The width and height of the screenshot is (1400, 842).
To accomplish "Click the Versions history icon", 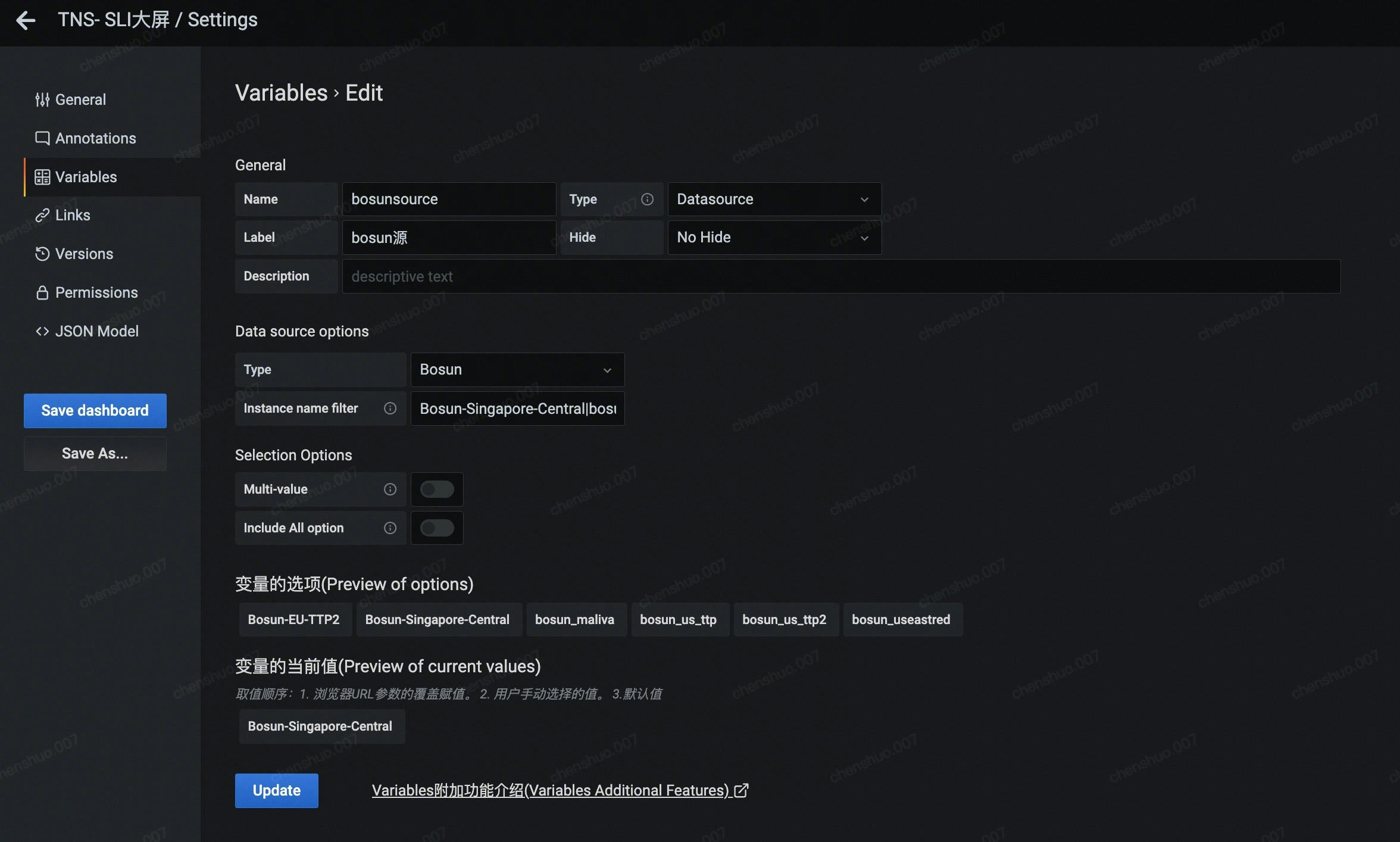I will click(x=42, y=254).
